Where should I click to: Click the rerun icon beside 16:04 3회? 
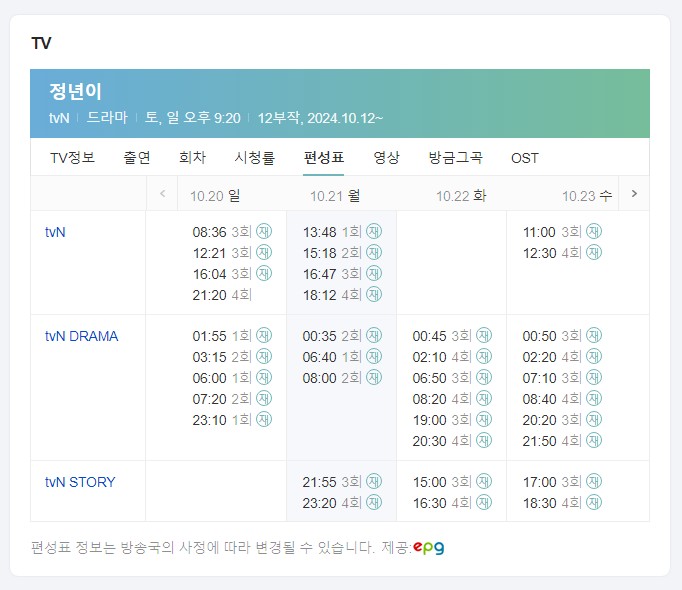click(x=264, y=273)
